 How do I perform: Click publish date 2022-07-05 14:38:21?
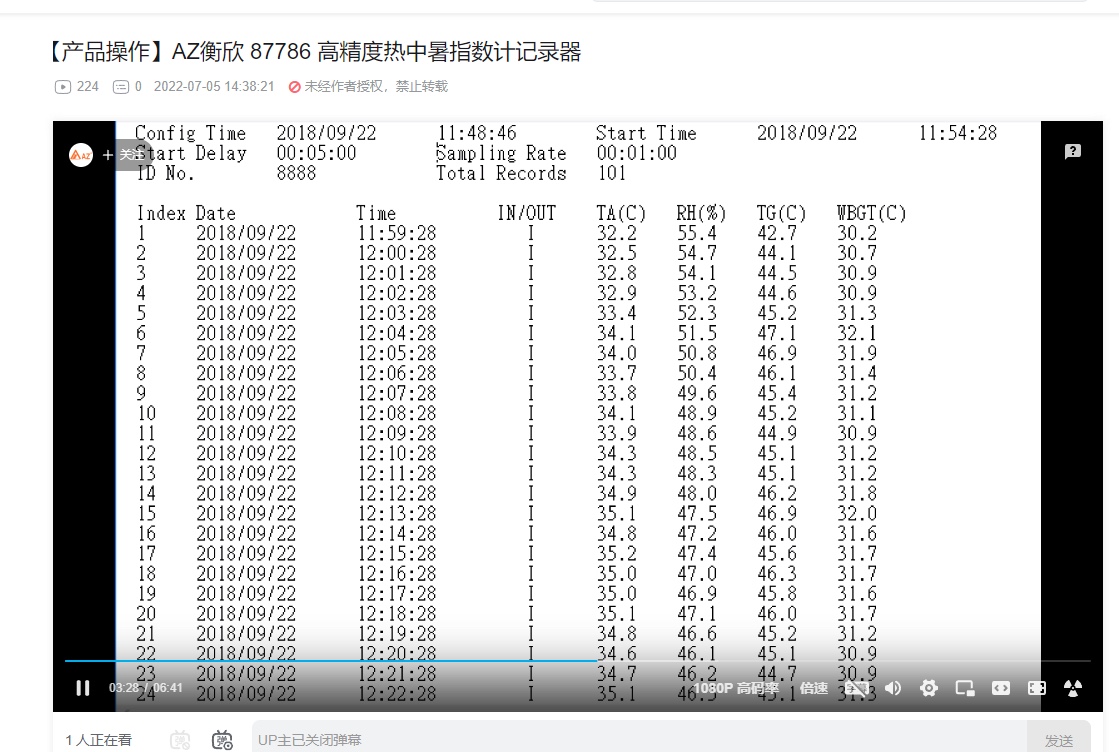click(214, 86)
